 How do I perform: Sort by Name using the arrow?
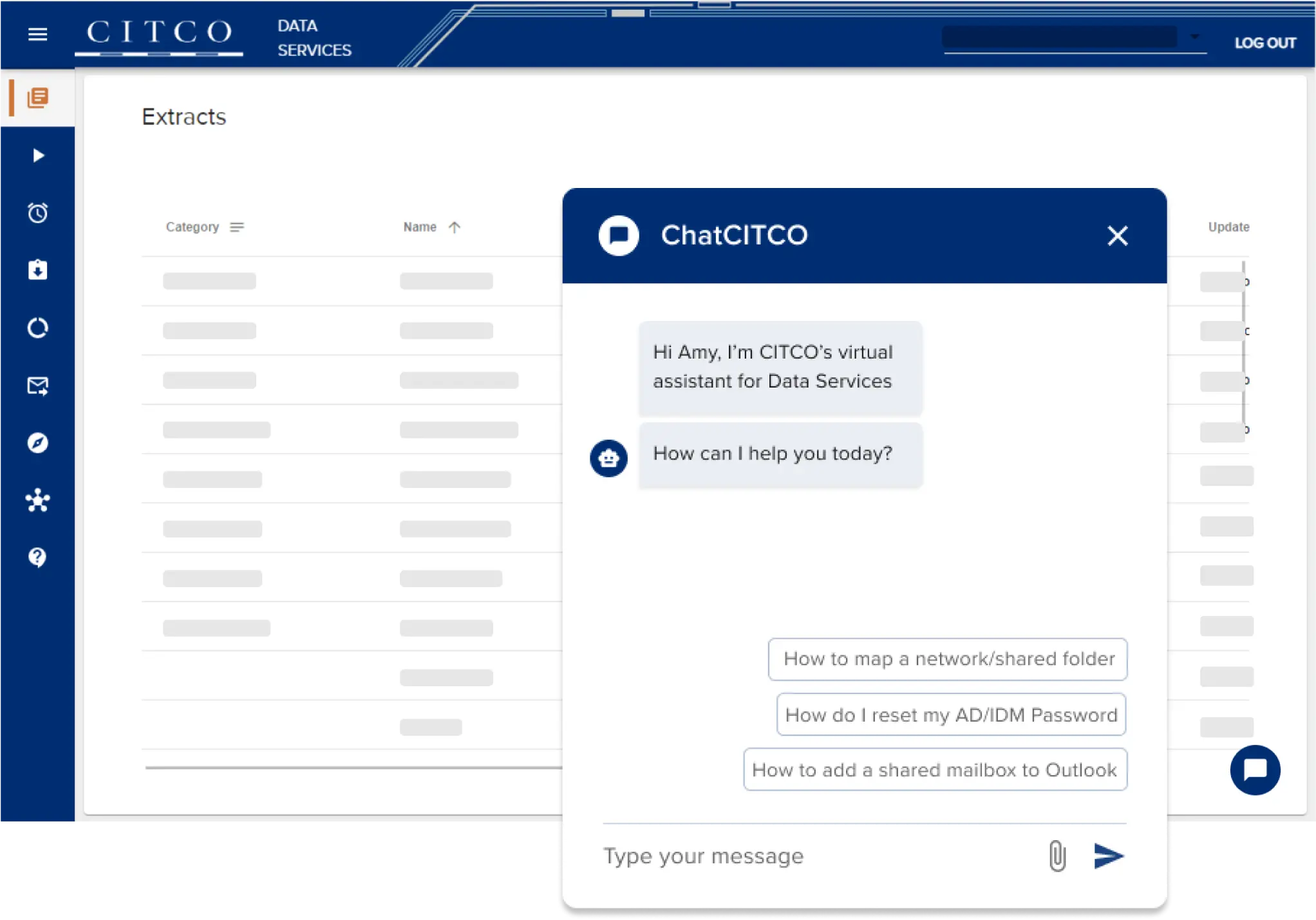click(x=455, y=227)
